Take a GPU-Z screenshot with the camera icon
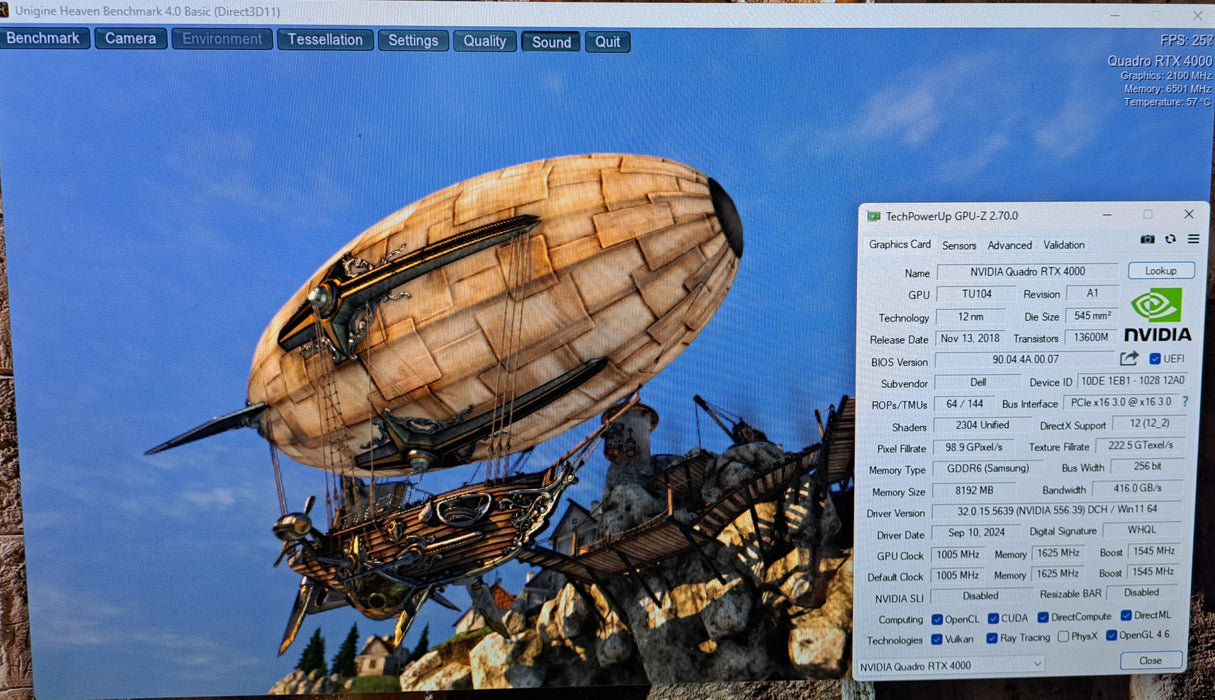Screen dimensions: 1215x700 [x=1147, y=240]
